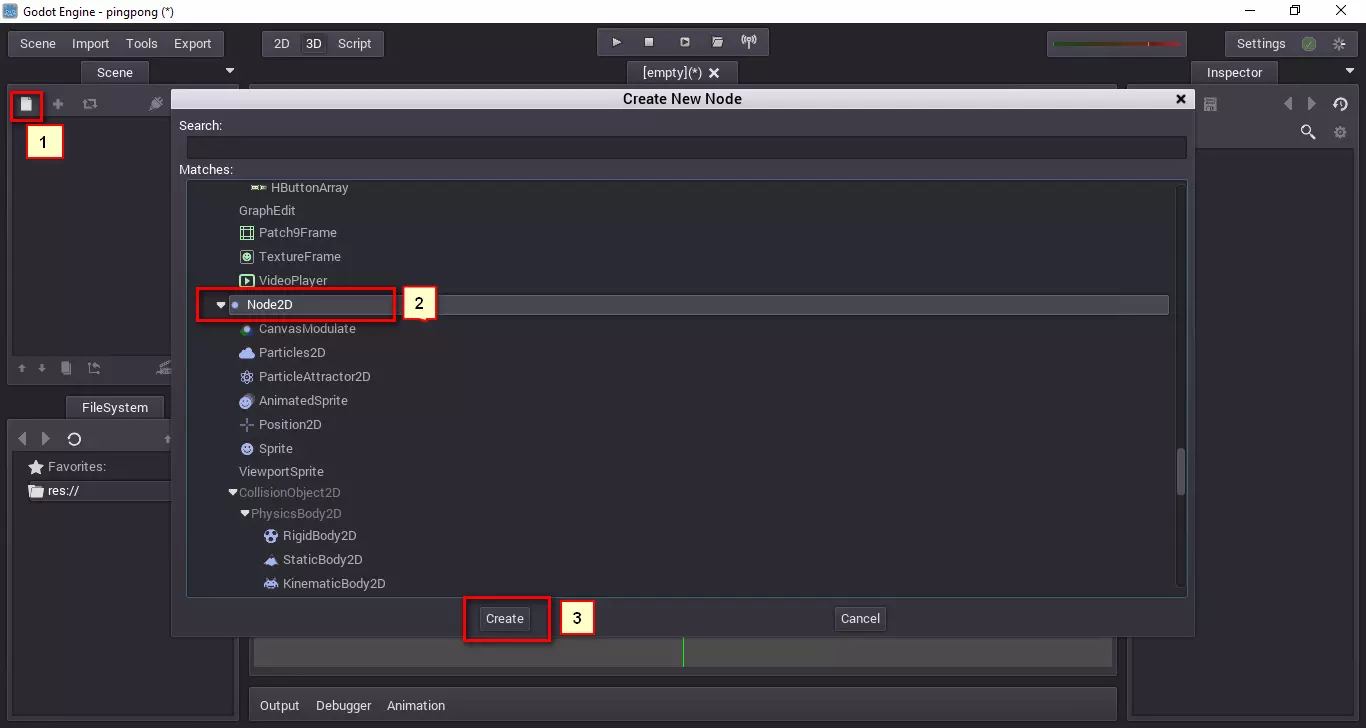Viewport: 1366px width, 728px height.
Task: Click the Inspector search magnifier icon
Action: coord(1307,132)
